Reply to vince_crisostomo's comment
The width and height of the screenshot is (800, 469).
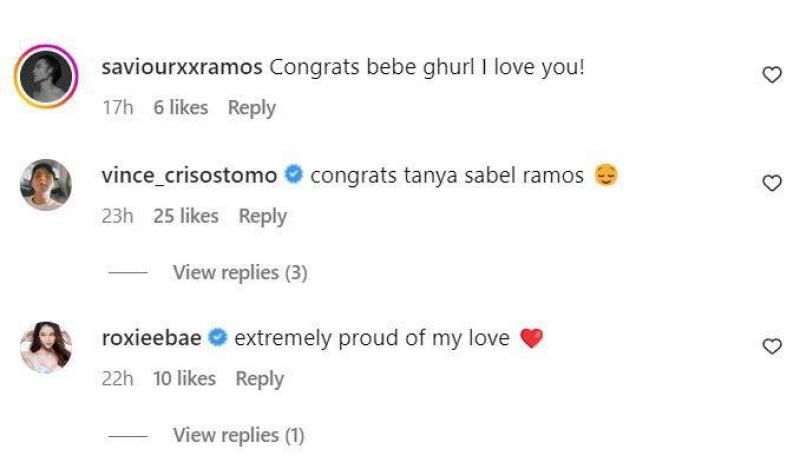[262, 216]
